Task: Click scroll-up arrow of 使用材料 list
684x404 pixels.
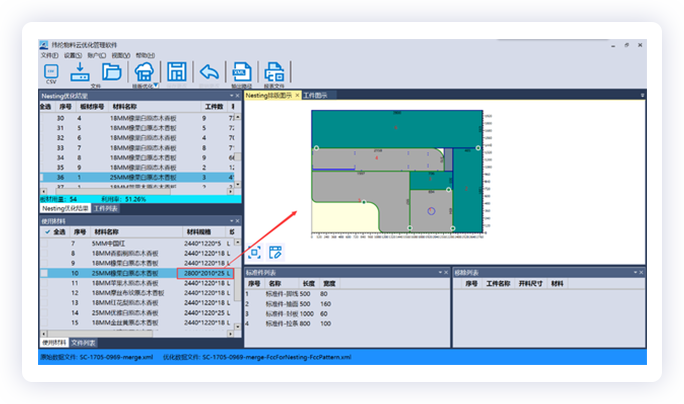Action: click(238, 242)
